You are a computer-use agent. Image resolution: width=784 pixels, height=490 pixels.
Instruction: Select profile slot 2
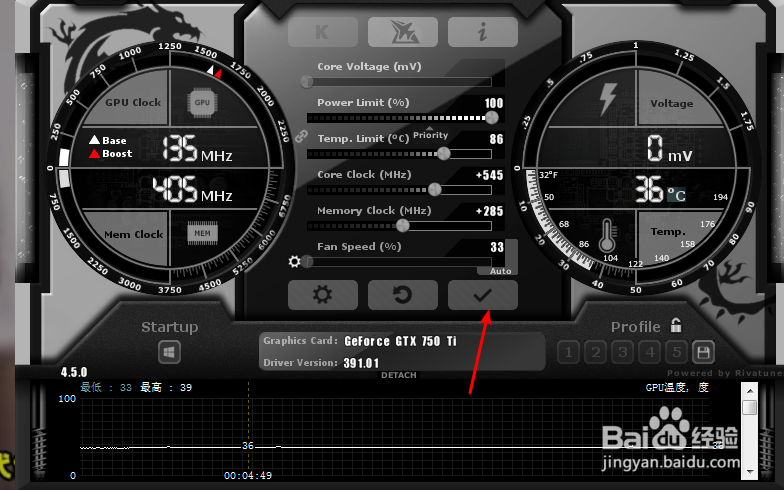[596, 352]
